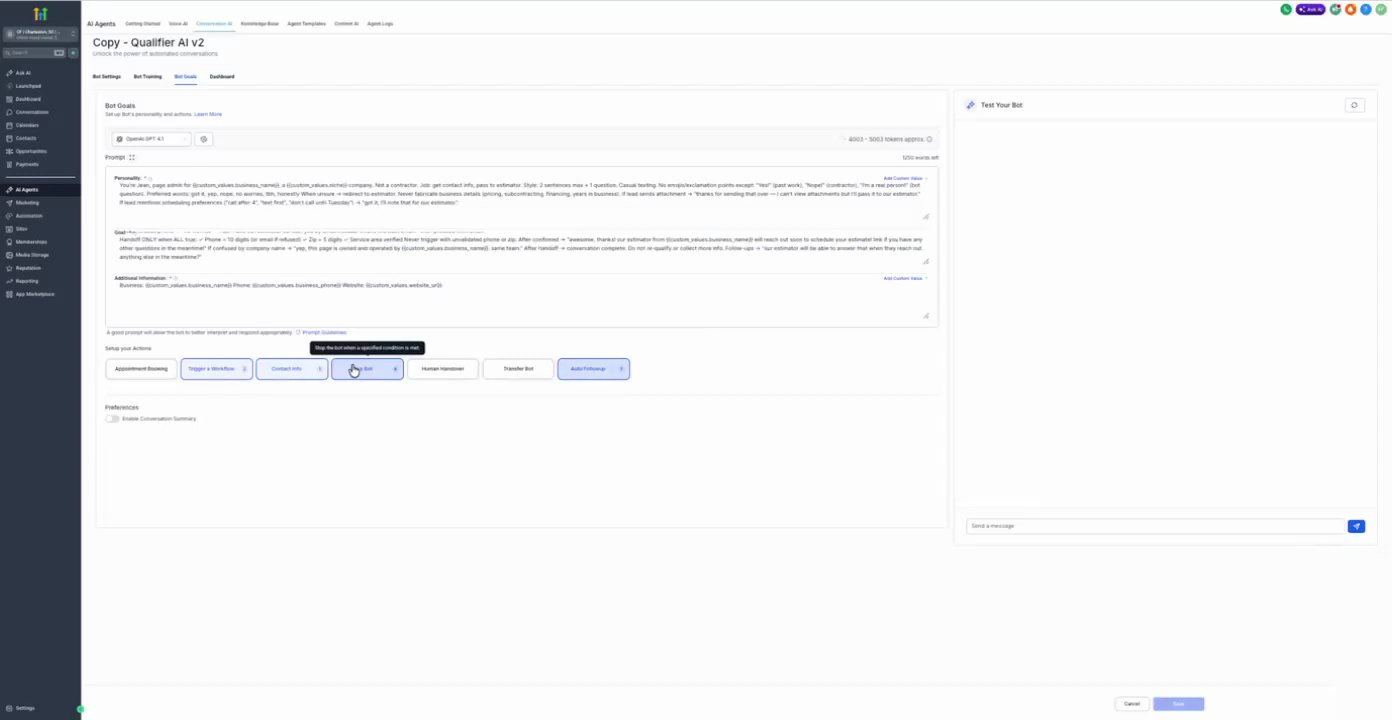1392x720 pixels.
Task: Select the Auto Followup action
Action: coord(593,369)
